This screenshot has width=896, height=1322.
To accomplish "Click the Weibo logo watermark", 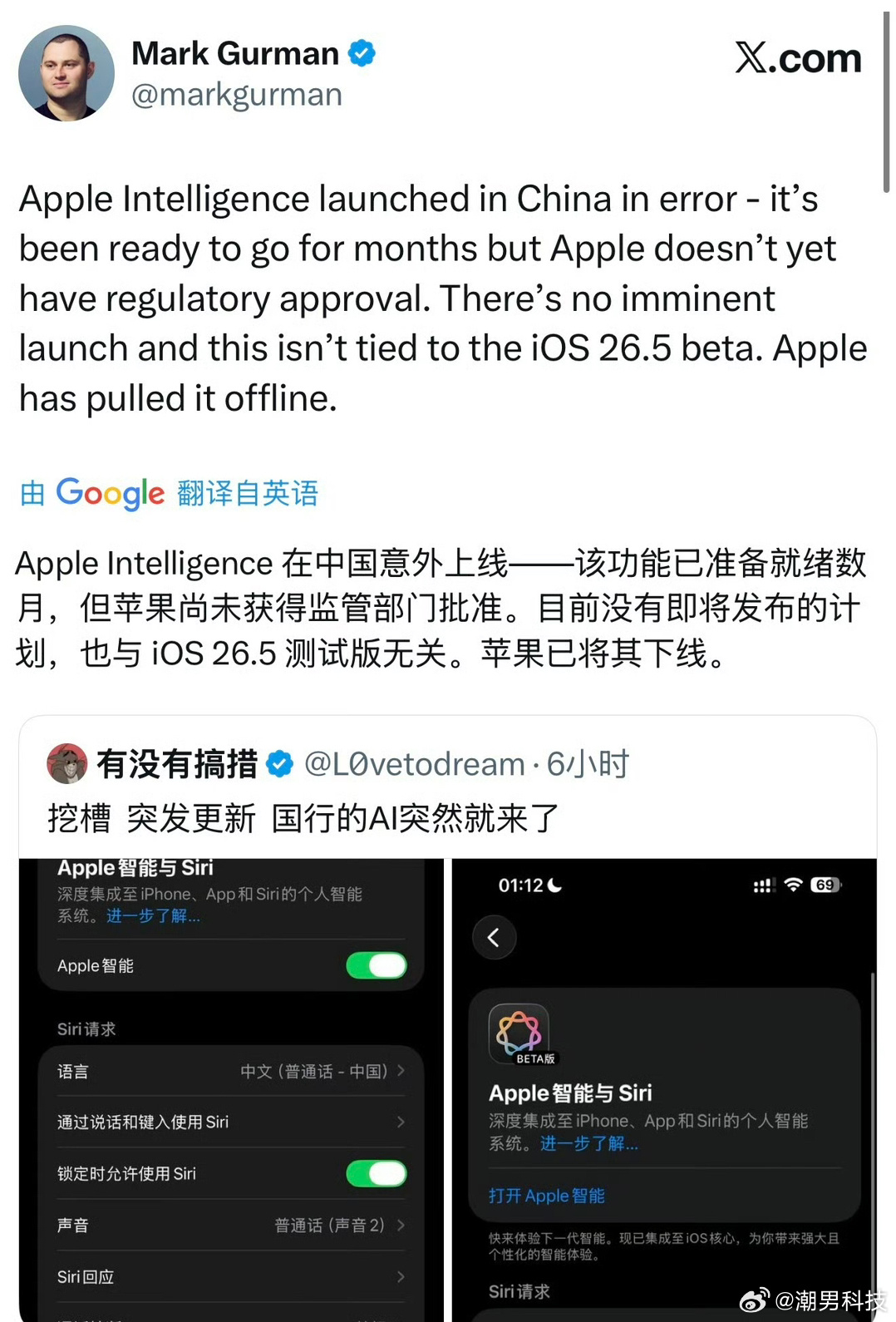I will (x=754, y=1300).
